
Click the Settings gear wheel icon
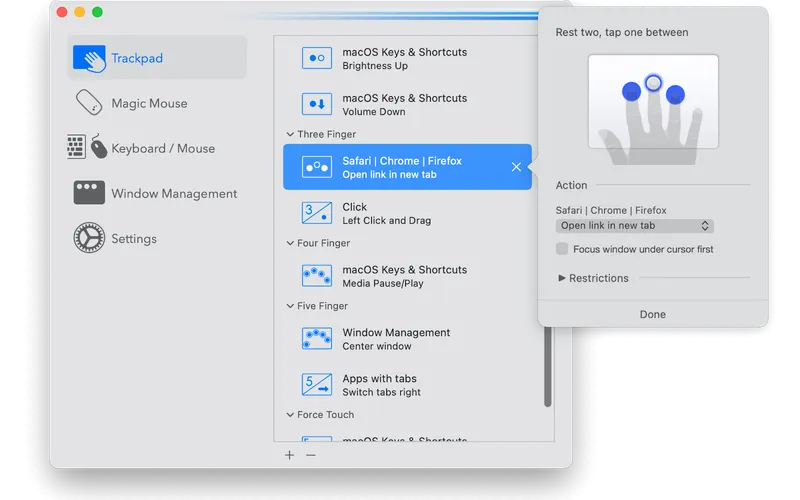tap(89, 238)
